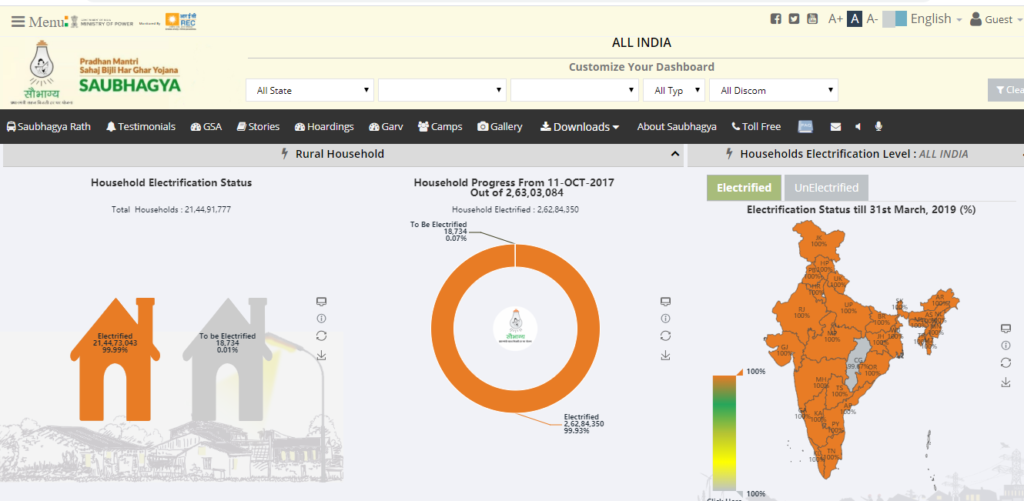Show info for the India map chart
The width and height of the screenshot is (1024, 501).
point(1005,345)
